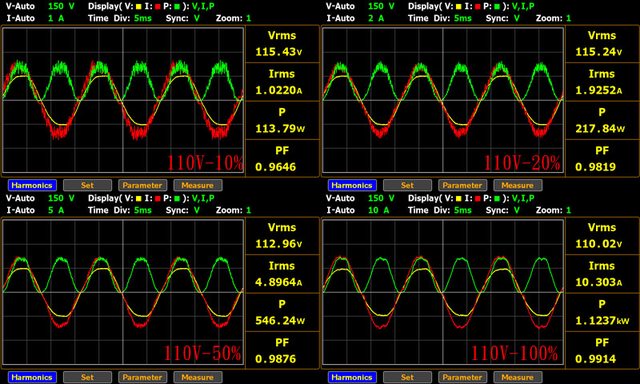
Task: Open Harmonics in the 110V-10% panel
Action: [x=32, y=185]
